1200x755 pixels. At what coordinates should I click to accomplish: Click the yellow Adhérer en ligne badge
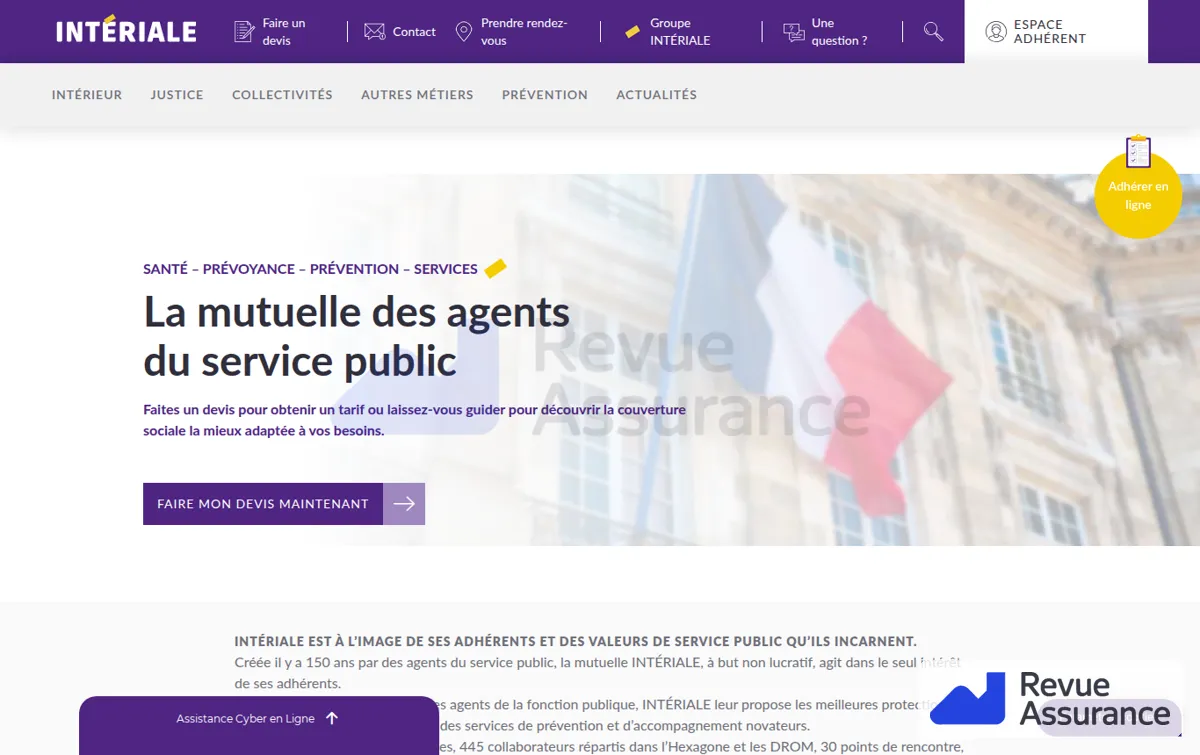pos(1138,195)
